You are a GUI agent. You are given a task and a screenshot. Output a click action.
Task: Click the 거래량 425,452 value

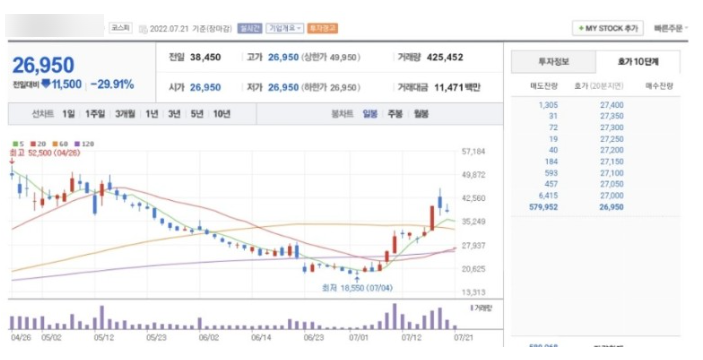[445, 57]
